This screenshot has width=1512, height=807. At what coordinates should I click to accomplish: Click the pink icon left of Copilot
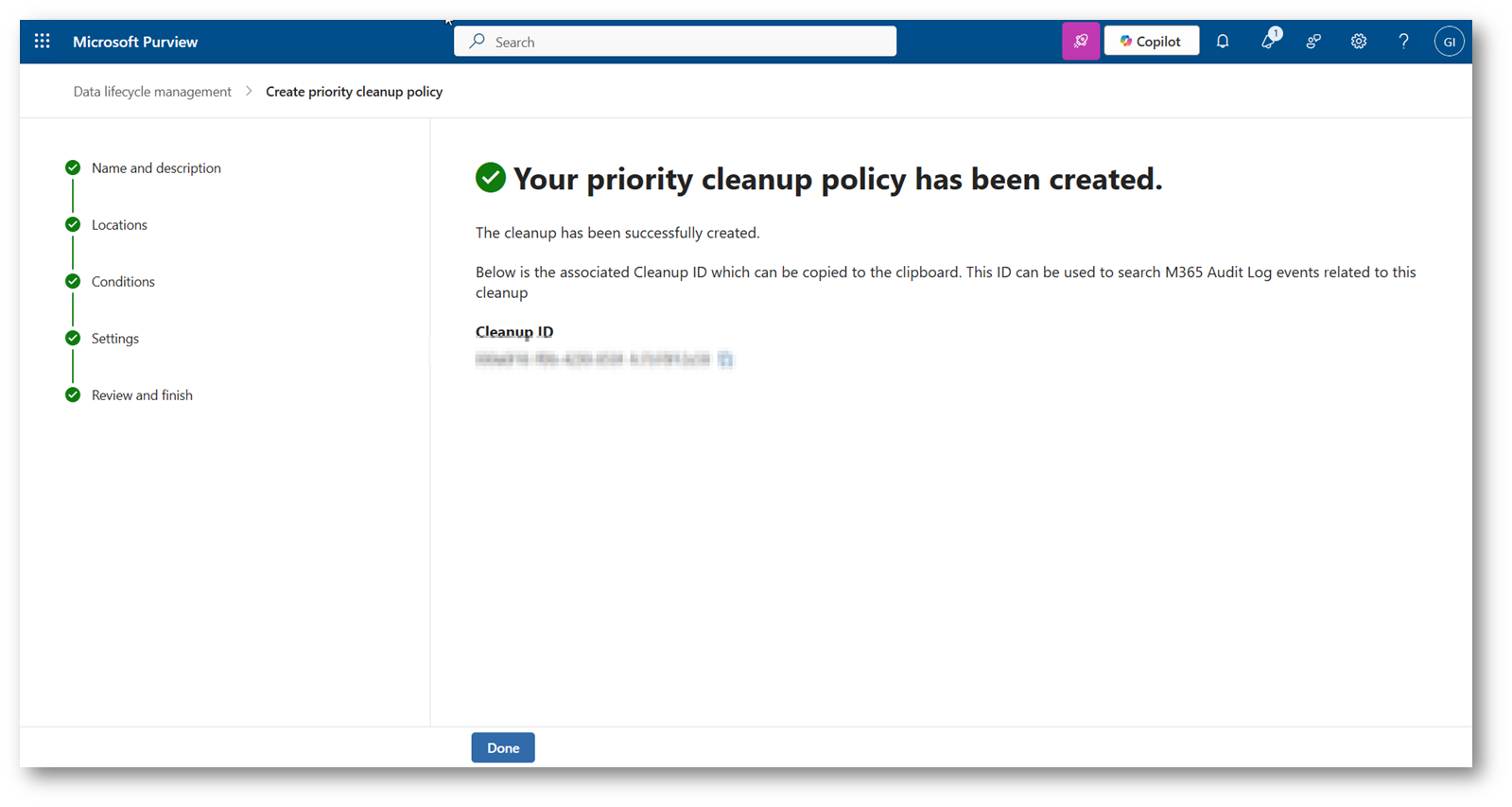(x=1080, y=42)
